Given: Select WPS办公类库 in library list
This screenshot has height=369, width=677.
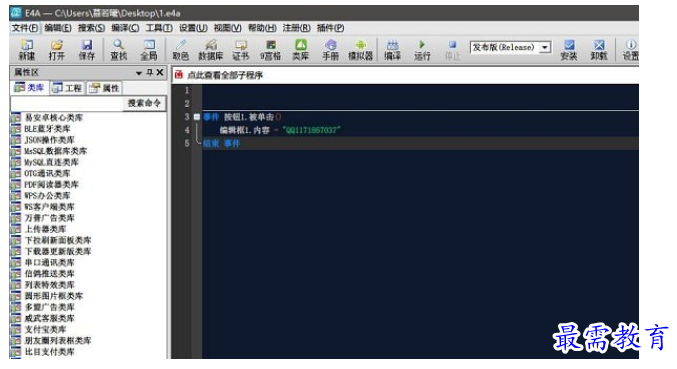Looking at the screenshot, I should point(47,196).
